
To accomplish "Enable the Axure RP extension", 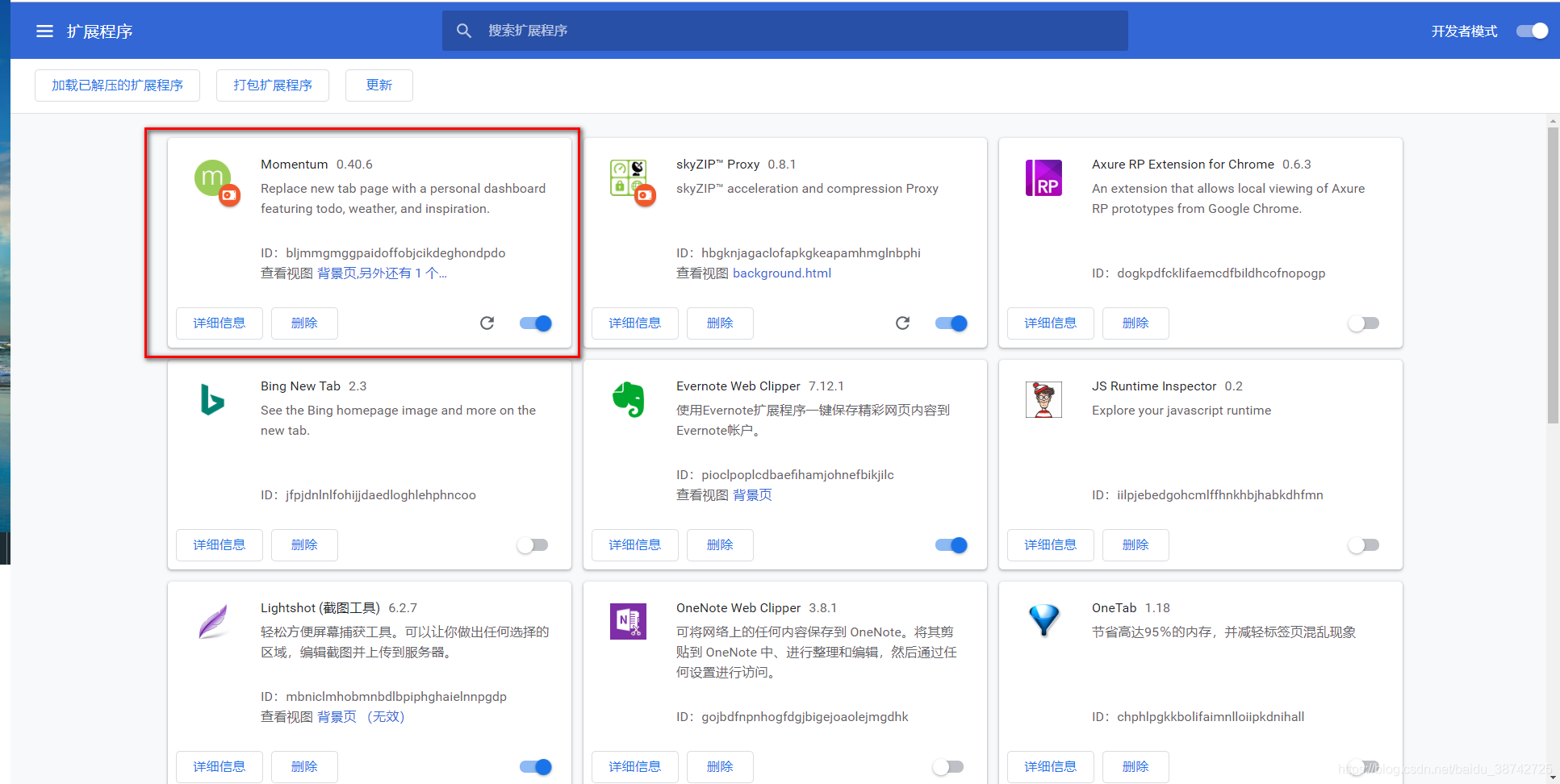I will [x=1364, y=323].
